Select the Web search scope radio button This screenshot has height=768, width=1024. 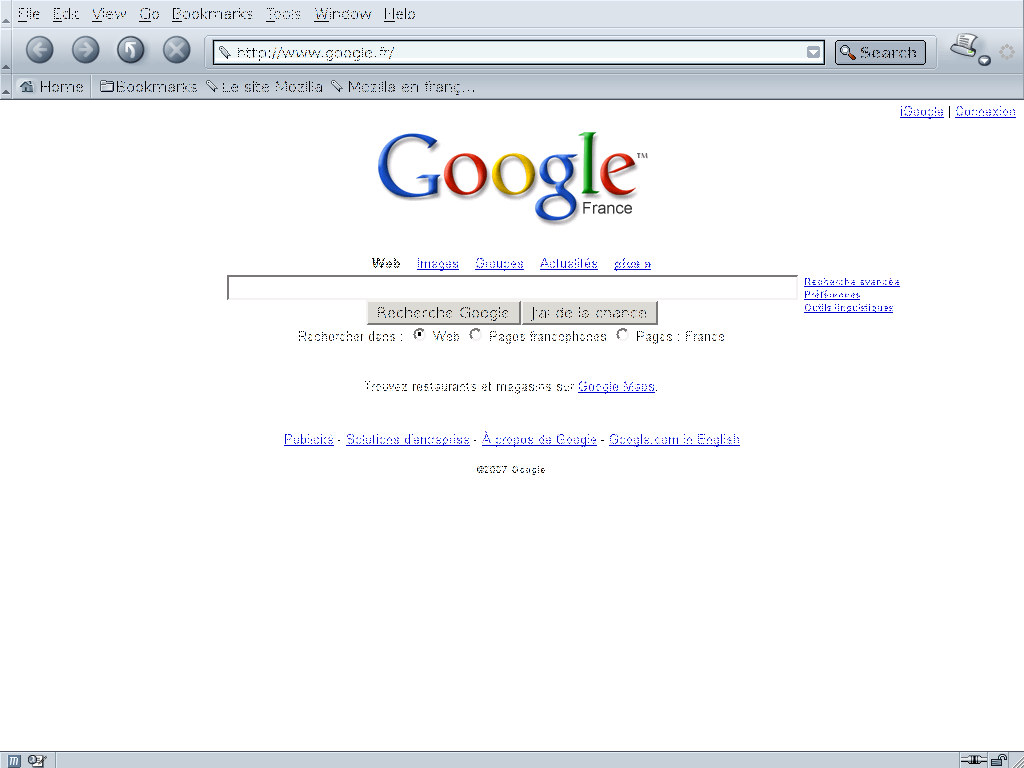[x=419, y=335]
